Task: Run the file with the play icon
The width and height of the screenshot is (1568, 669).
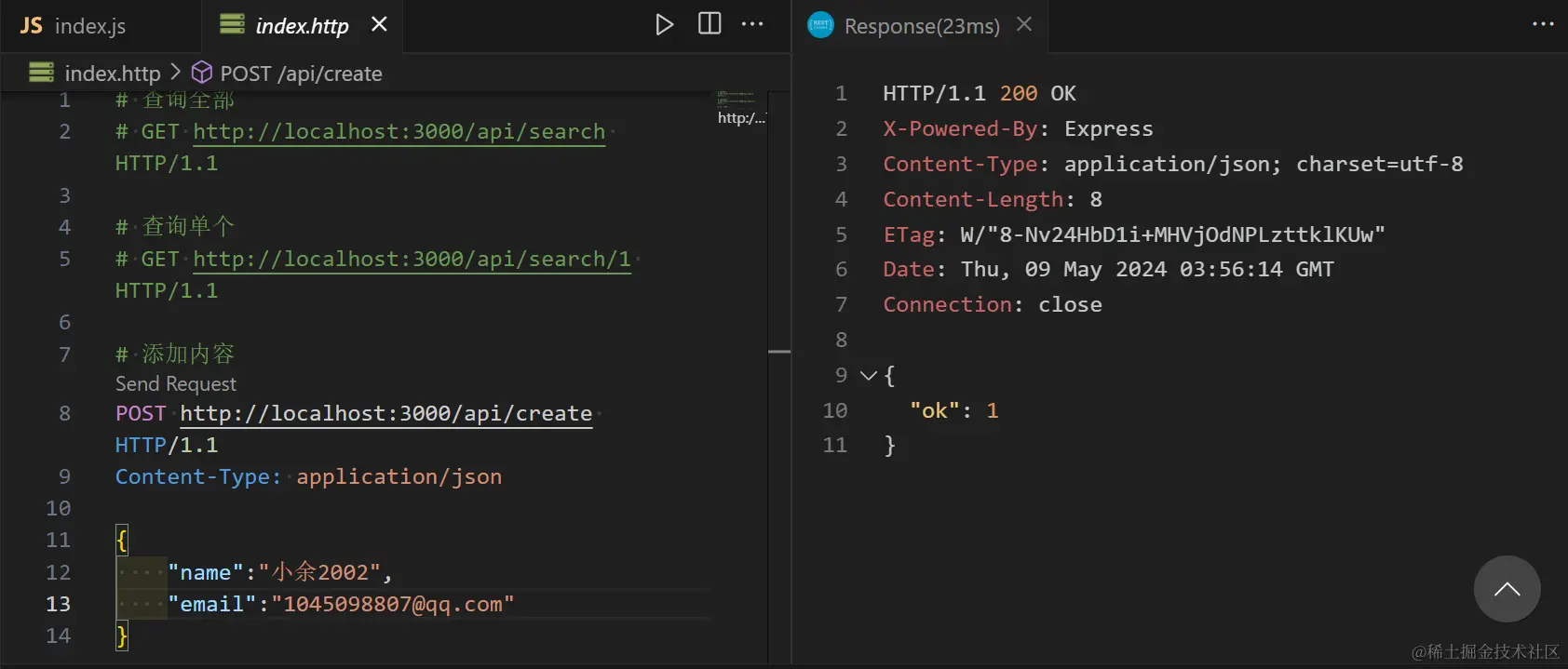Action: [664, 24]
